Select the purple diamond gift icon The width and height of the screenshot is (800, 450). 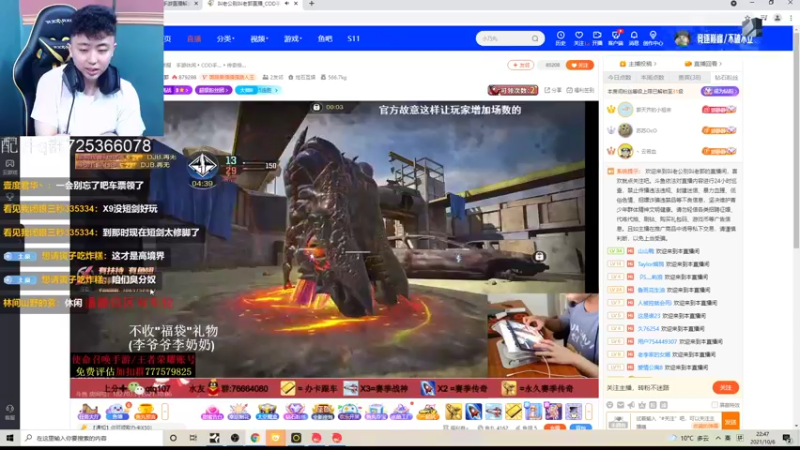(294, 411)
